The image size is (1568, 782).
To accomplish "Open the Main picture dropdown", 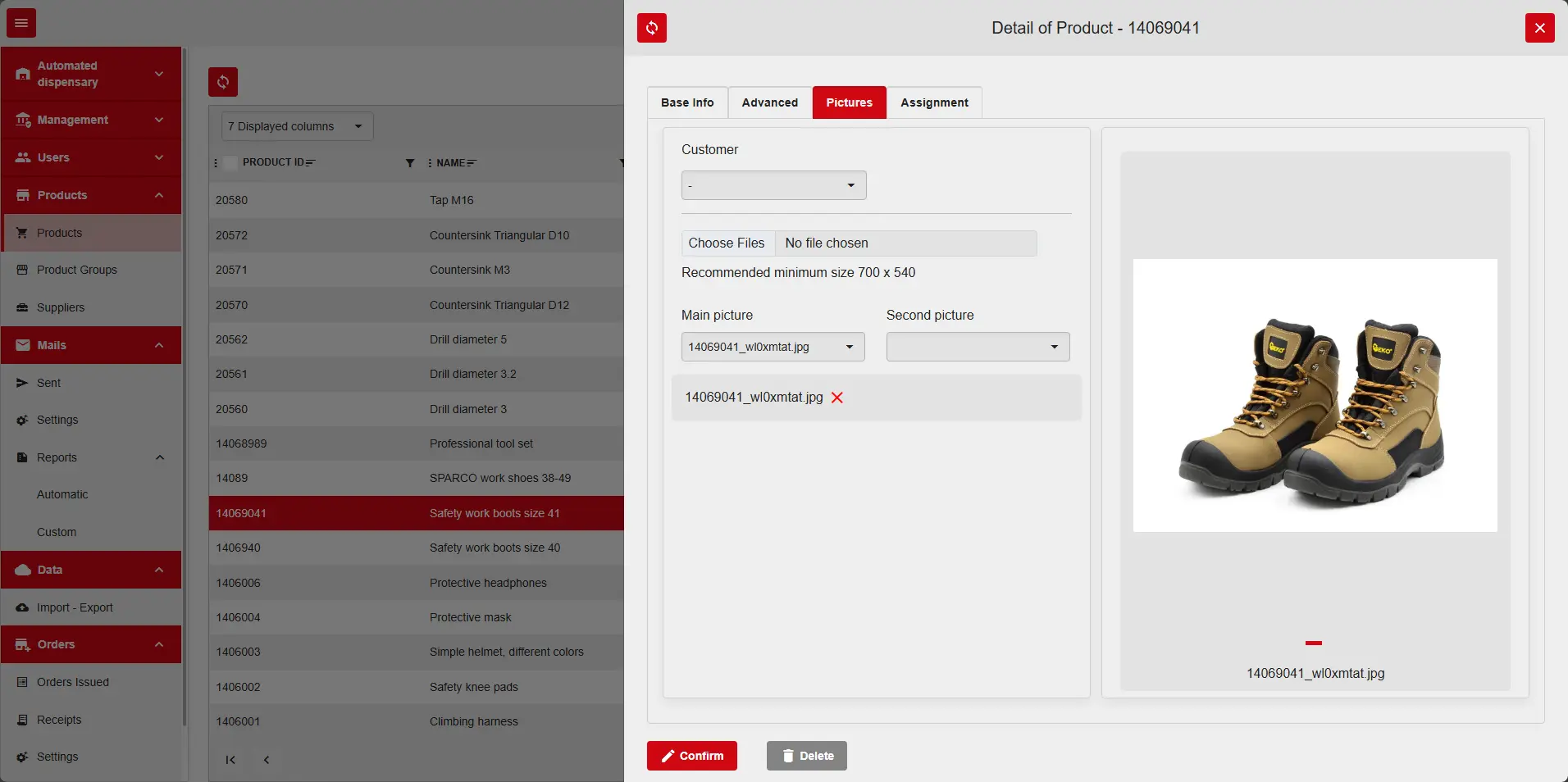I will click(773, 347).
